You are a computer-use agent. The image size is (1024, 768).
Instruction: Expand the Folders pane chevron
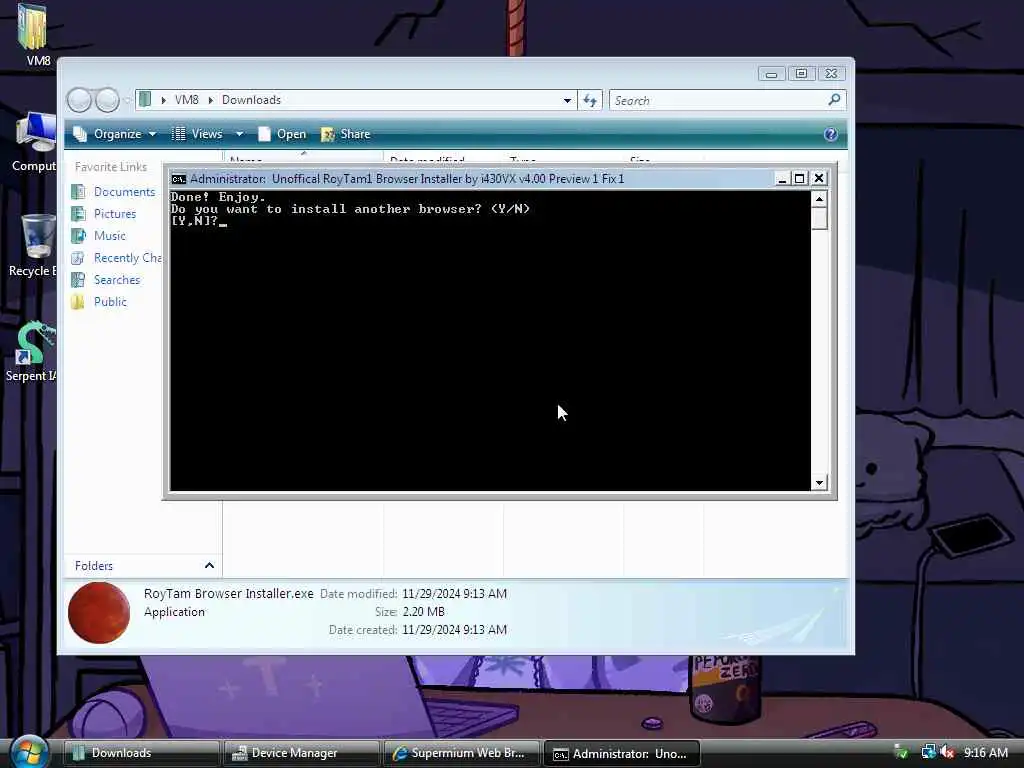209,566
